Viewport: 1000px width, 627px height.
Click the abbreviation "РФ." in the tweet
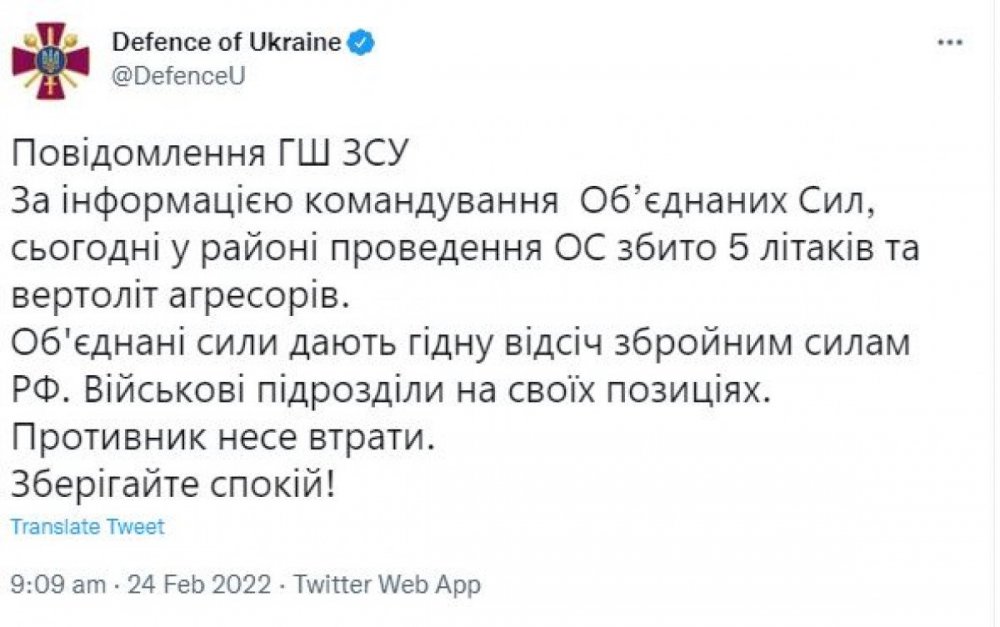(x=43, y=391)
